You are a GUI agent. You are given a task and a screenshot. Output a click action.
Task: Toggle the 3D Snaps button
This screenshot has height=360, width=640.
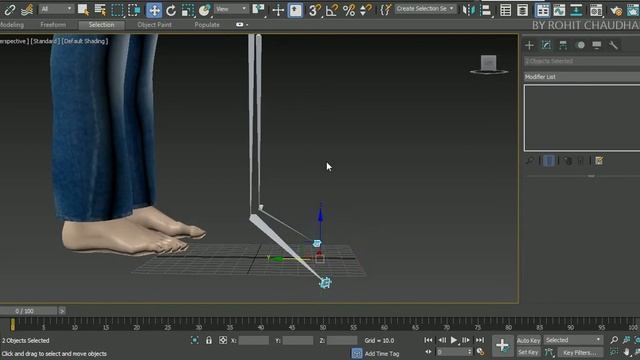[314, 10]
